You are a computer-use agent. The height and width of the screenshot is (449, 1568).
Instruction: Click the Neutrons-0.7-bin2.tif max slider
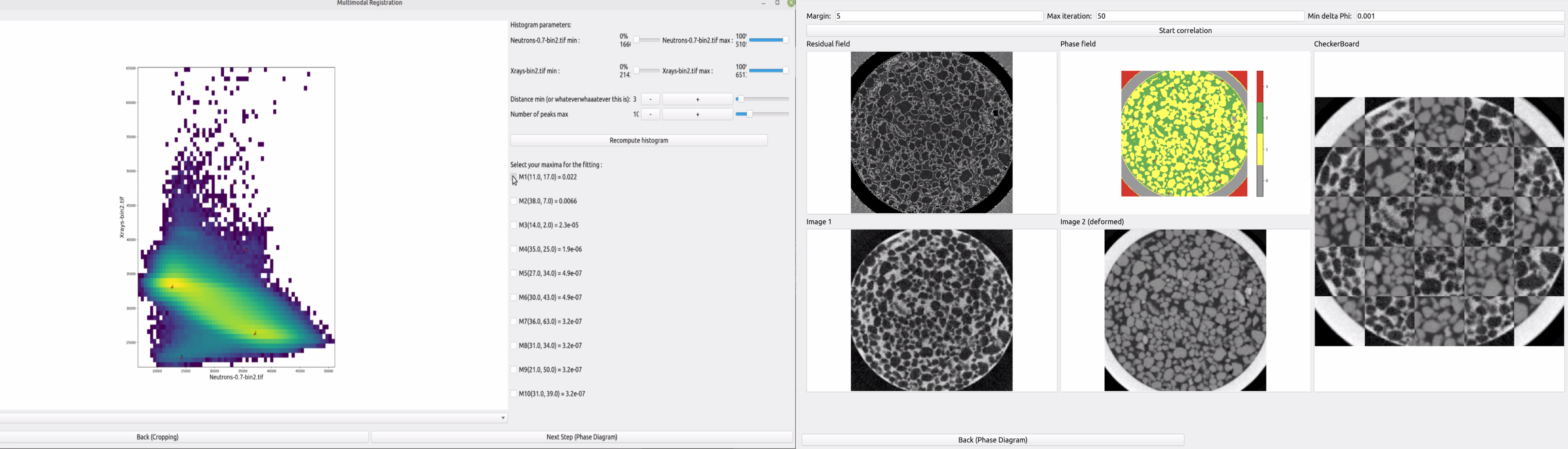(769, 40)
